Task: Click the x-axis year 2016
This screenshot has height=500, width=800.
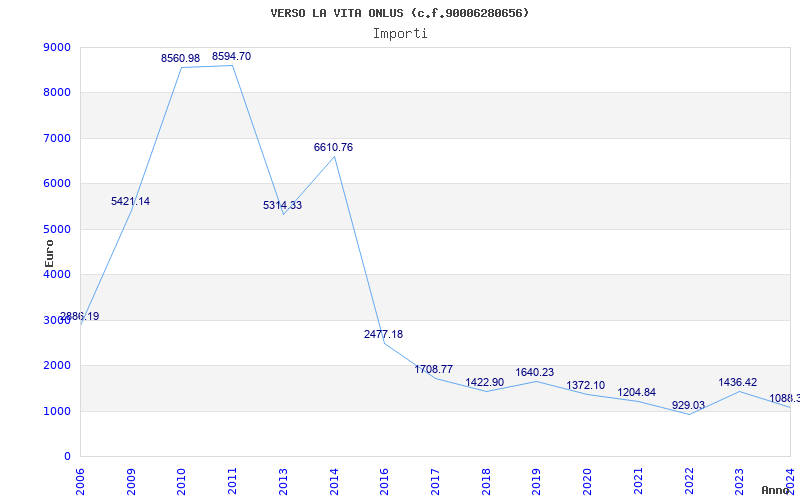Action: (385, 482)
